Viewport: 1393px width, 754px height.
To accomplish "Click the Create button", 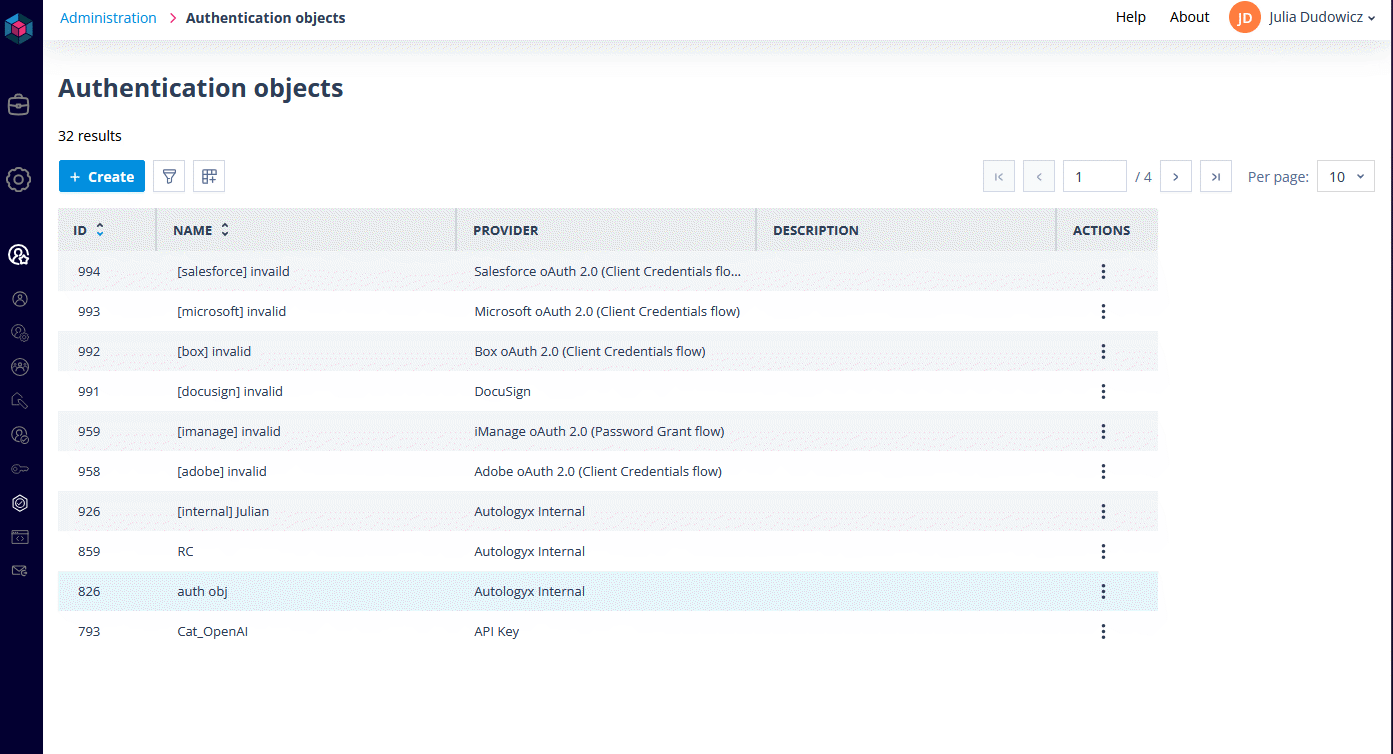I will (x=102, y=176).
